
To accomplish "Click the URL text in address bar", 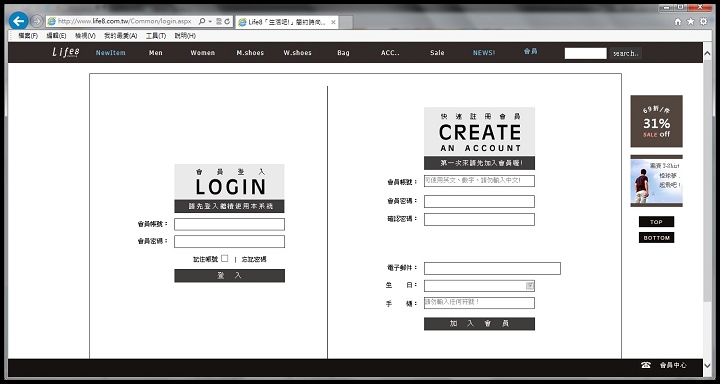I will coord(124,21).
